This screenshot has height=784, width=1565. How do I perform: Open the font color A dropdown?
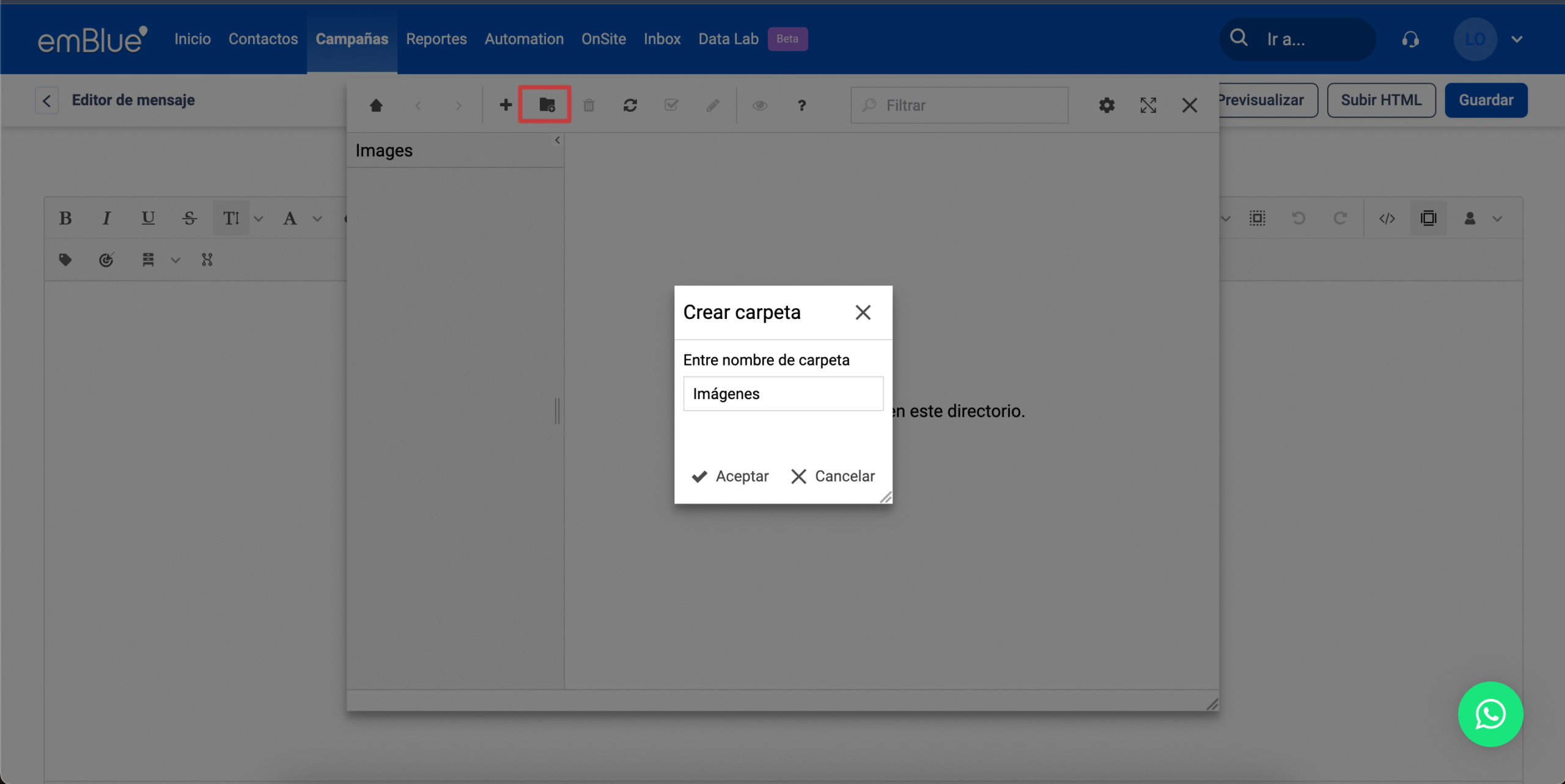[317, 218]
